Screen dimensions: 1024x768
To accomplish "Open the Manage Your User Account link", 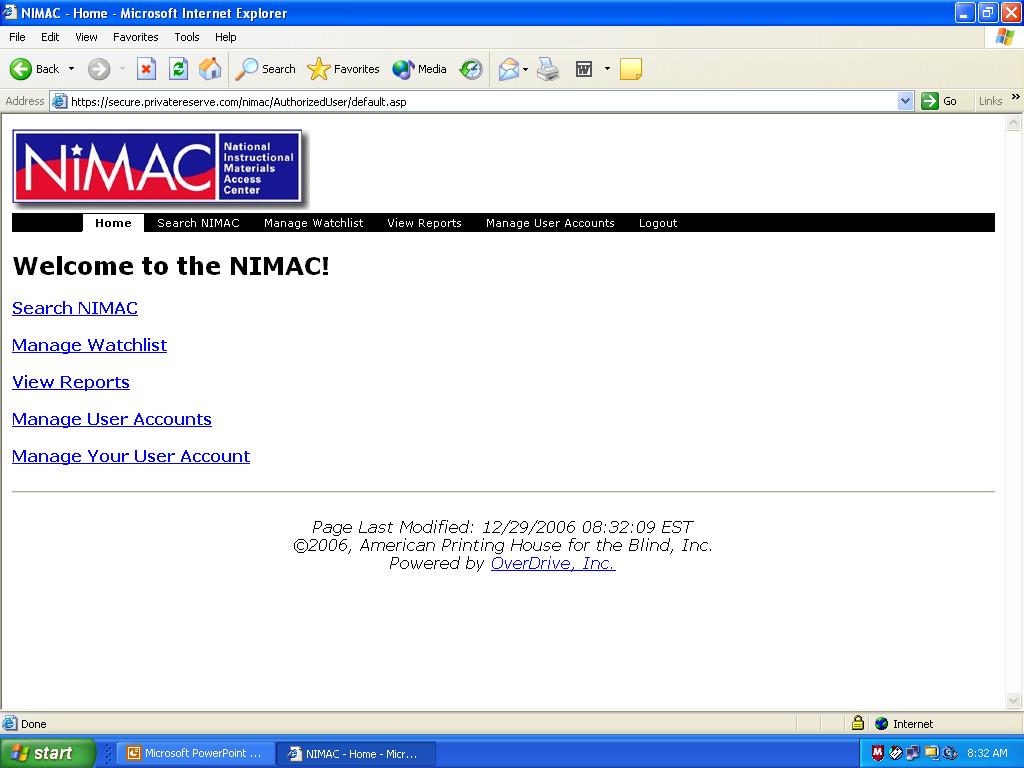I will (131, 456).
